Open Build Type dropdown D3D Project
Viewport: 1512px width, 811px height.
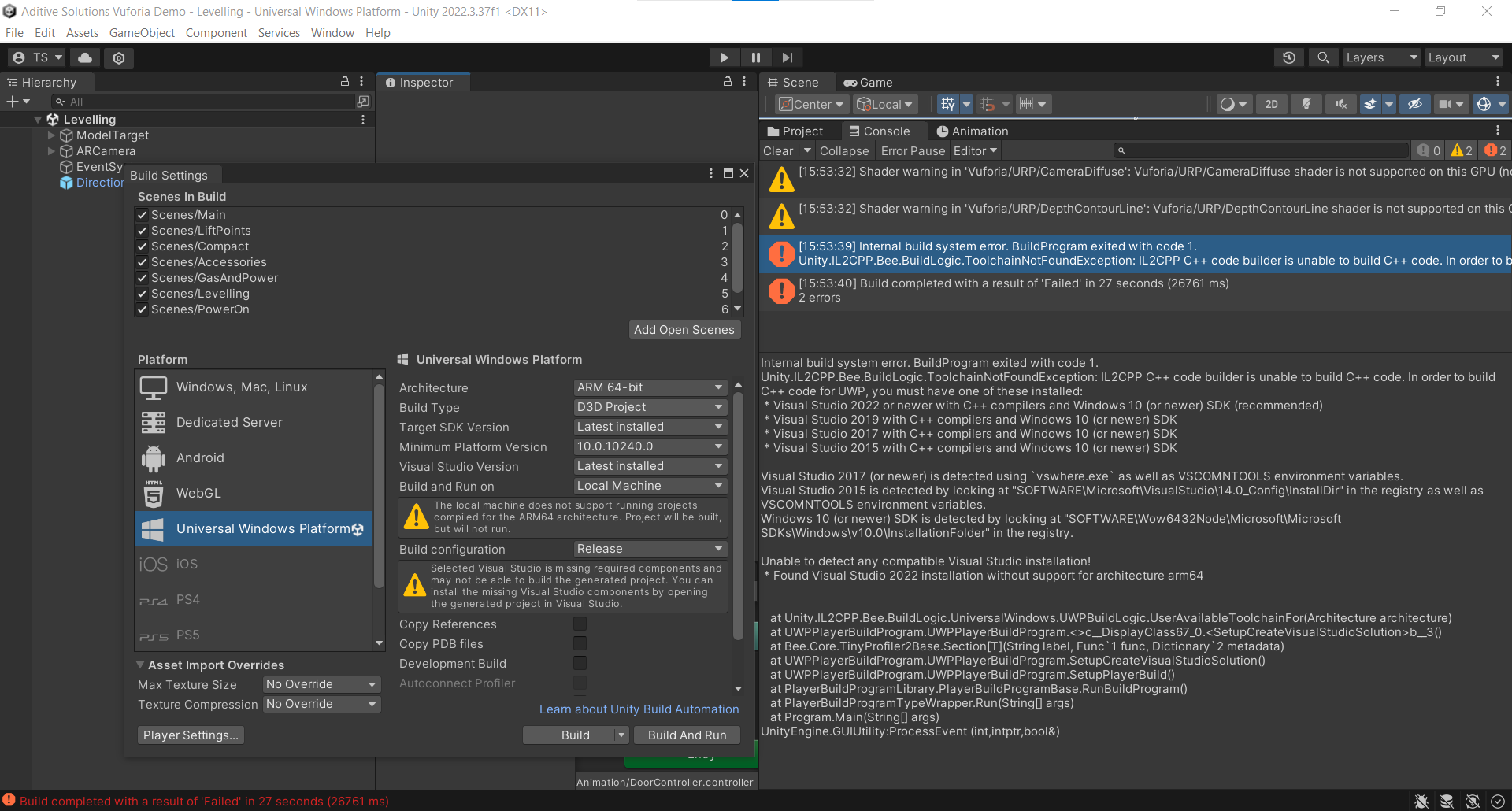pos(650,407)
